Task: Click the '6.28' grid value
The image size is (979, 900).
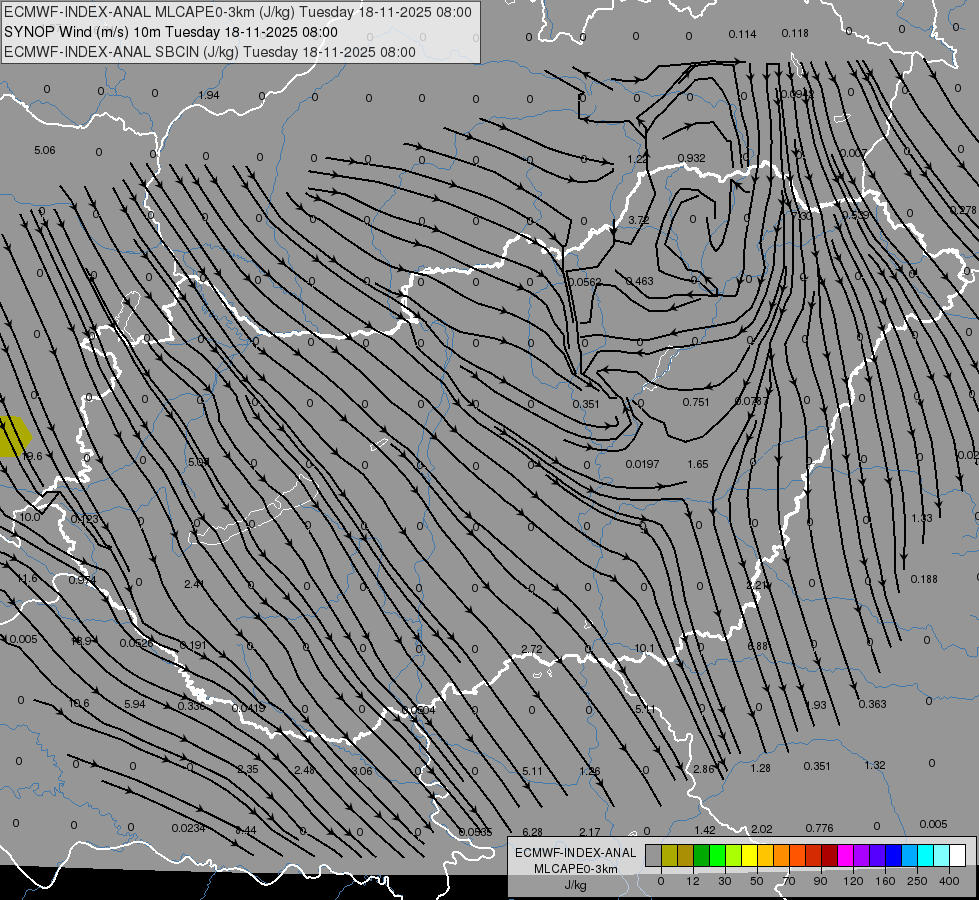Action: click(x=532, y=832)
